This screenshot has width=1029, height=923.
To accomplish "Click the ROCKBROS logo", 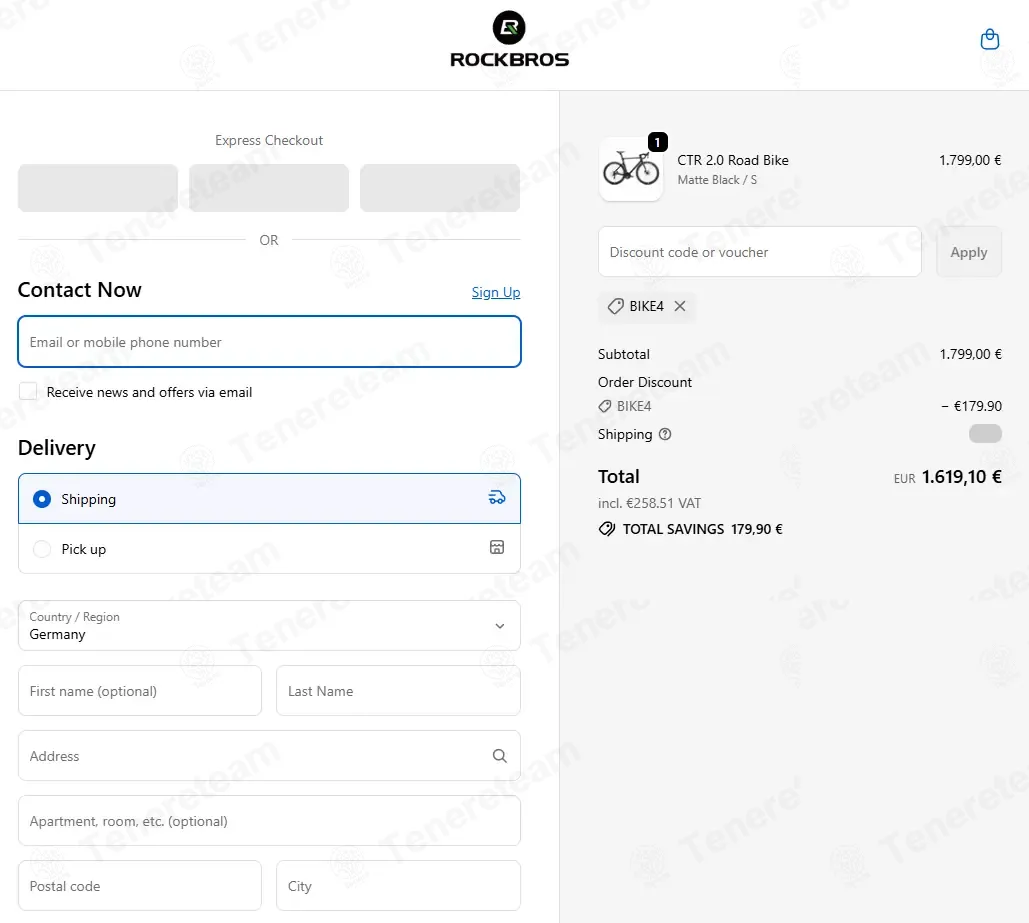I will (x=509, y=39).
